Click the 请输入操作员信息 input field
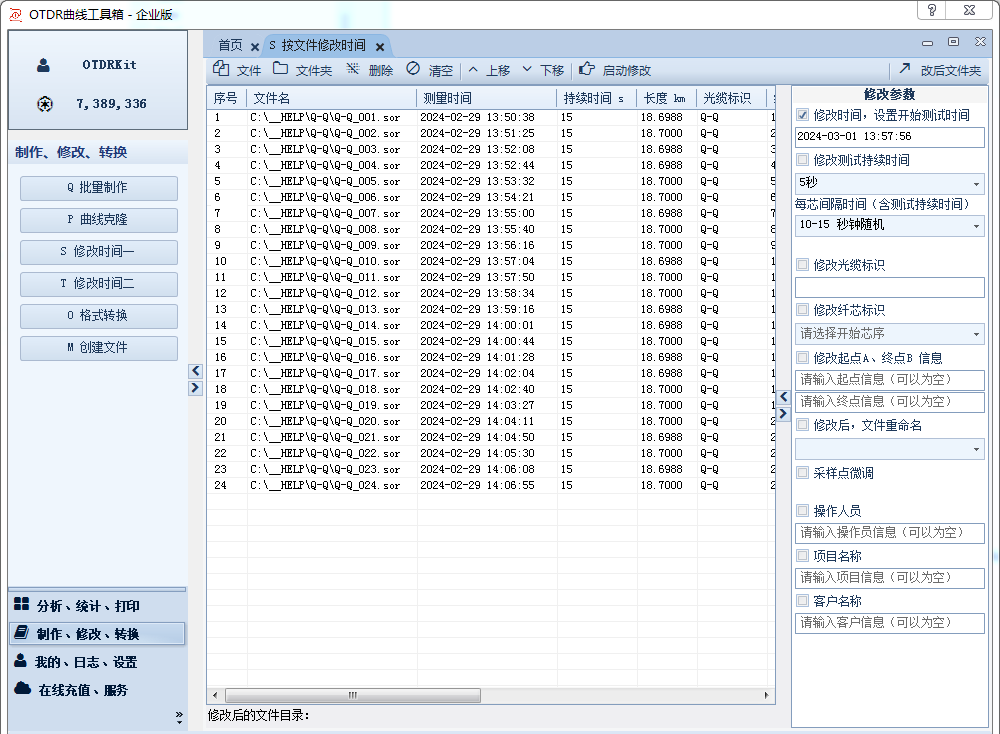The height and width of the screenshot is (734, 1000). pyautogui.click(x=890, y=533)
